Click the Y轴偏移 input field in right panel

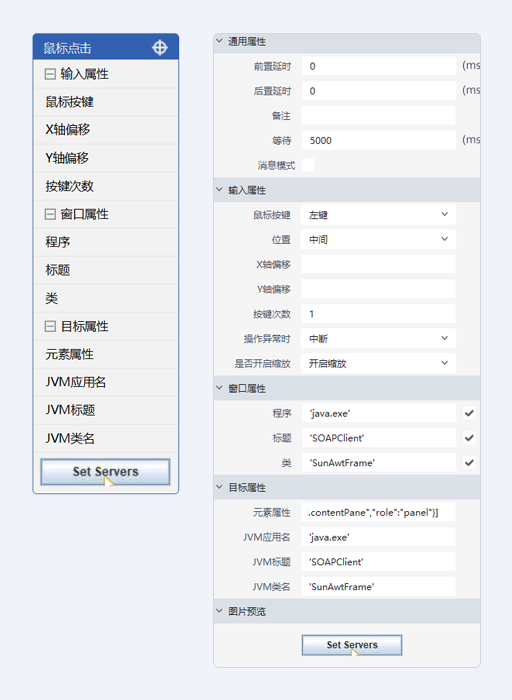[x=379, y=289]
